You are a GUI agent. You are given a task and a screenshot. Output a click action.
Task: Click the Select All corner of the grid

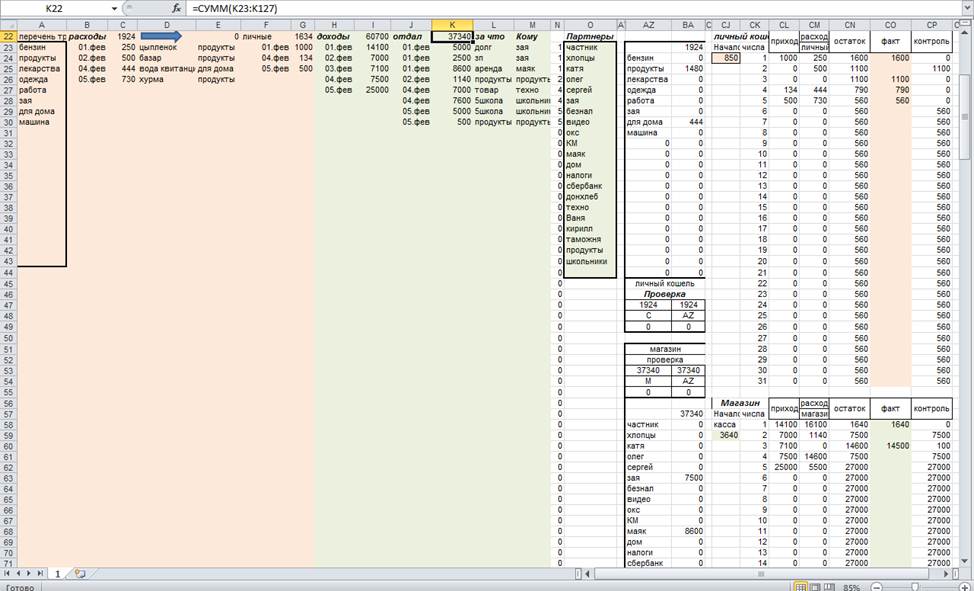9,25
